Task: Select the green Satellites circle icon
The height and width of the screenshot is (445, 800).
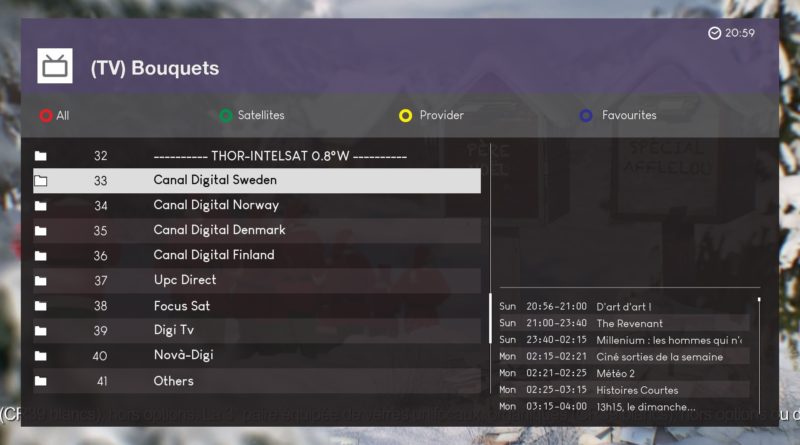Action: click(226, 116)
